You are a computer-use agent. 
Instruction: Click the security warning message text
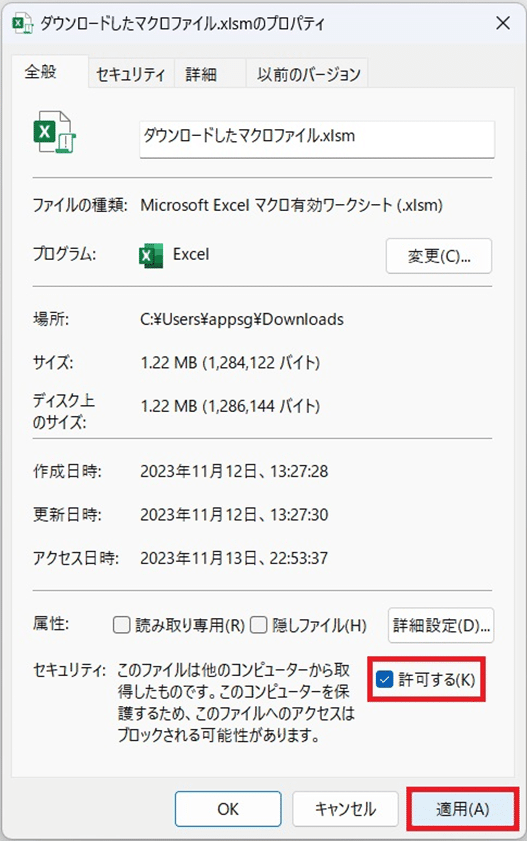(236, 703)
